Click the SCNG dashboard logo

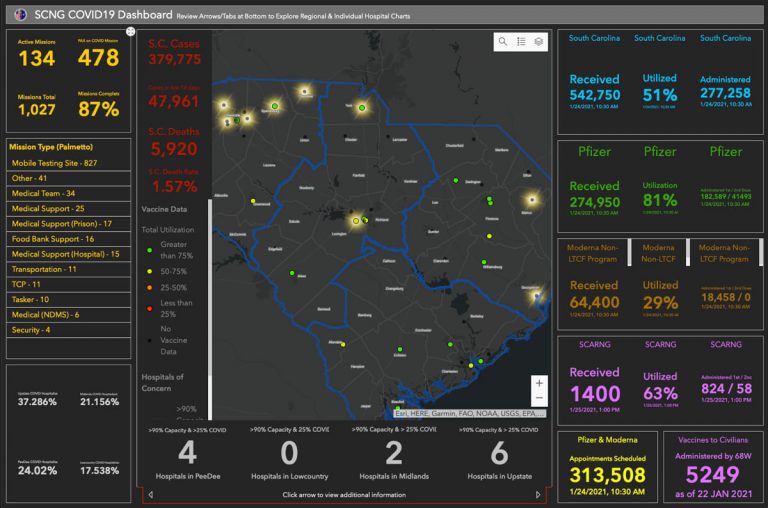point(20,15)
